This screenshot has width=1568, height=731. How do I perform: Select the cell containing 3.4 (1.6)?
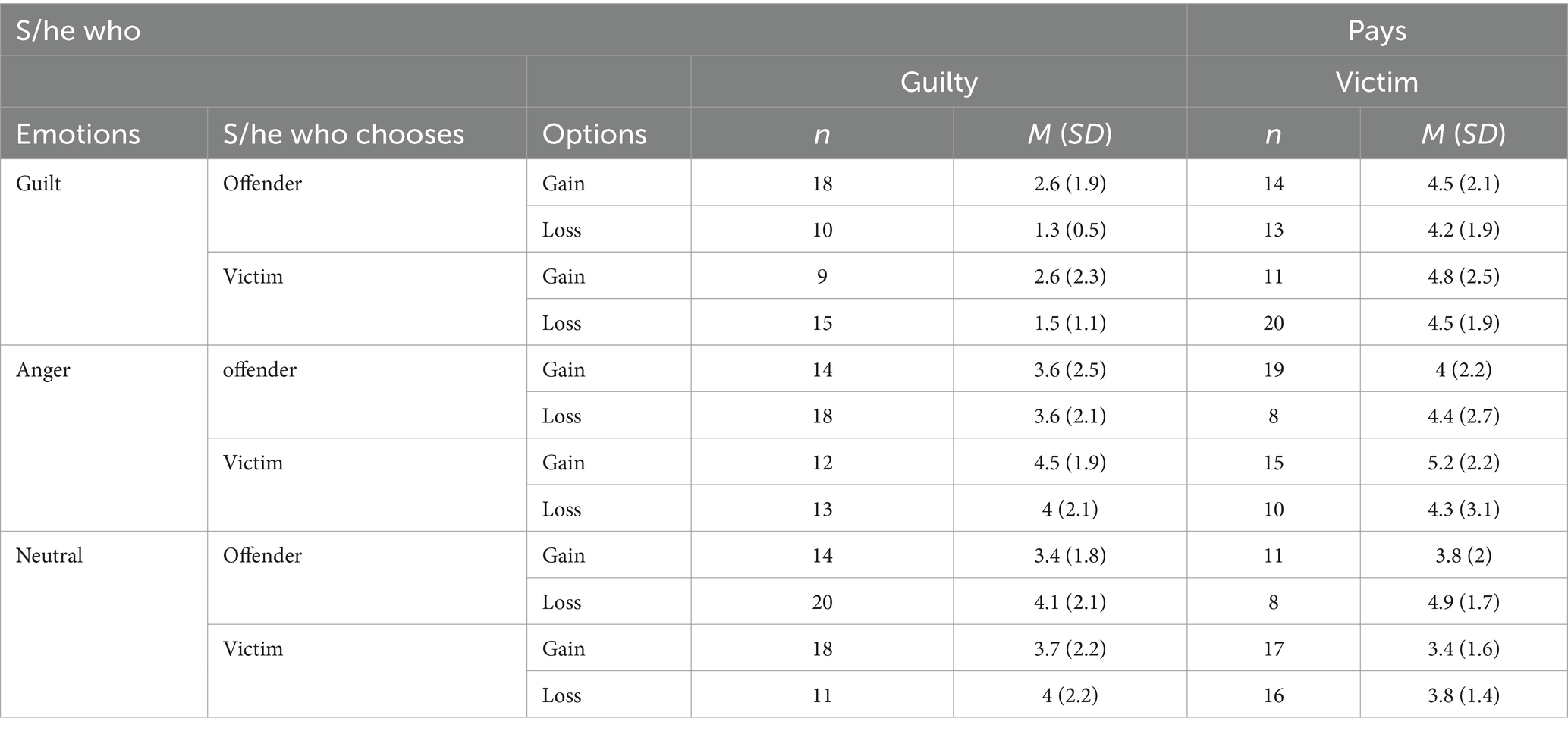click(x=1463, y=648)
